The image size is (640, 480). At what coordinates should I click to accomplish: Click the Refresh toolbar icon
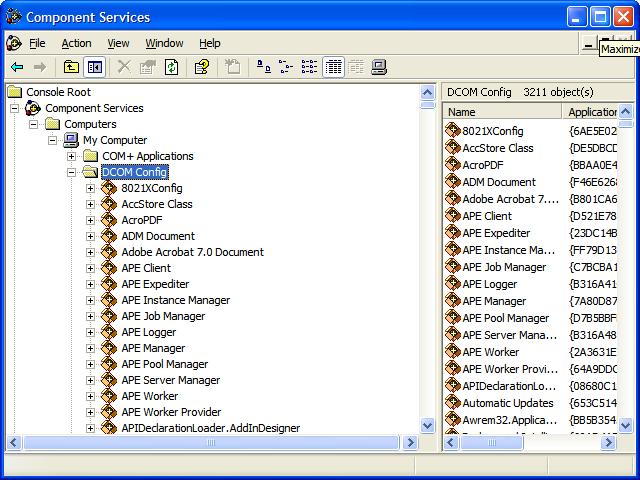[172, 67]
